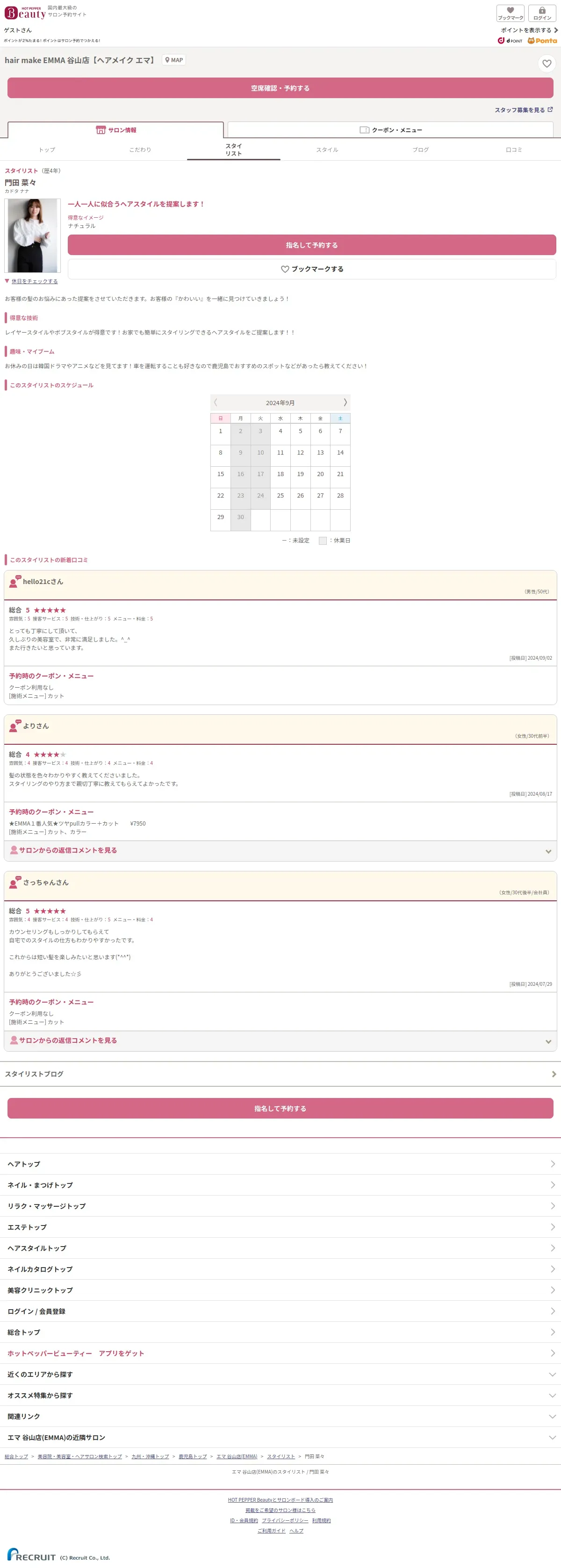
Task: Open スタッフ募集を見る link
Action: click(523, 110)
